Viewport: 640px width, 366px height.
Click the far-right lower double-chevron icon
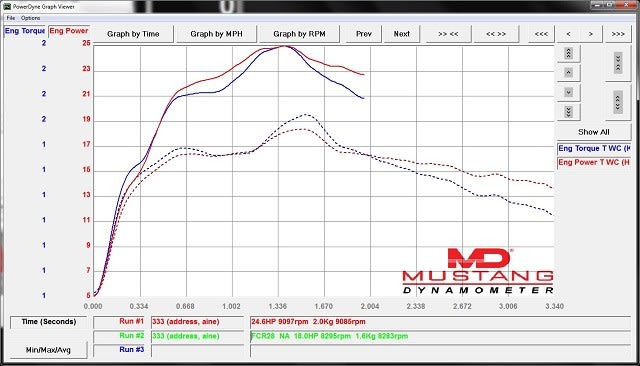click(618, 102)
